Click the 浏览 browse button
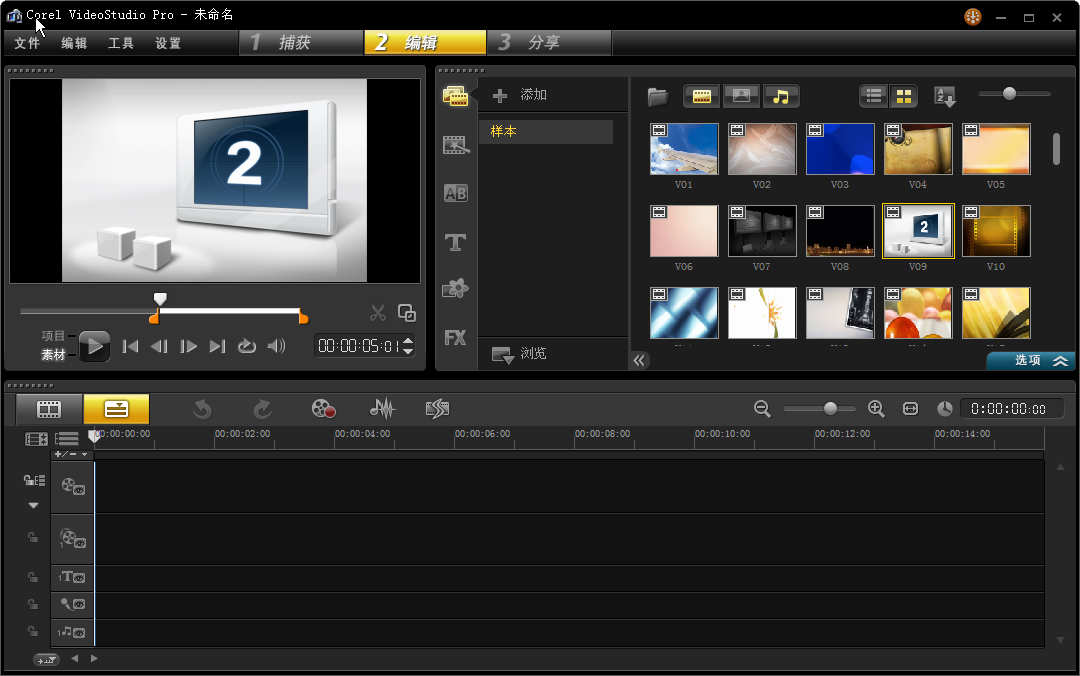 520,354
